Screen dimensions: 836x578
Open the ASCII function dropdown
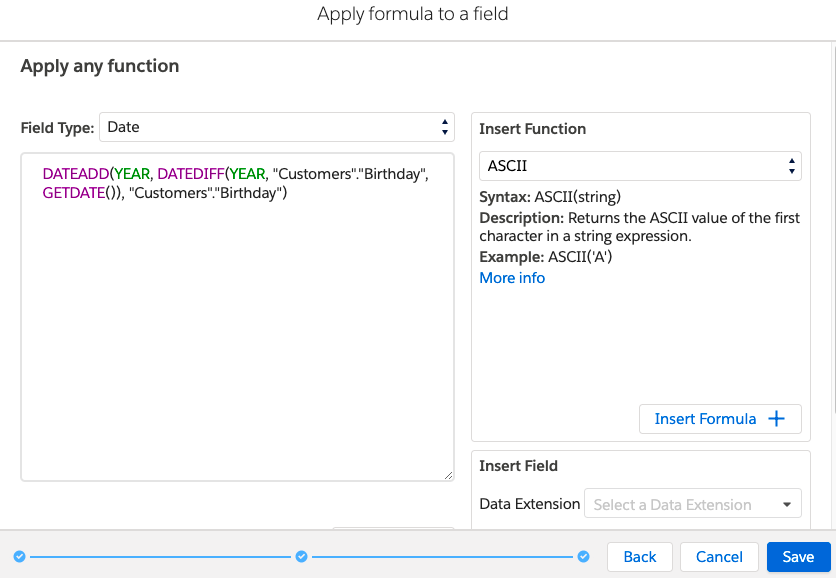(x=640, y=166)
